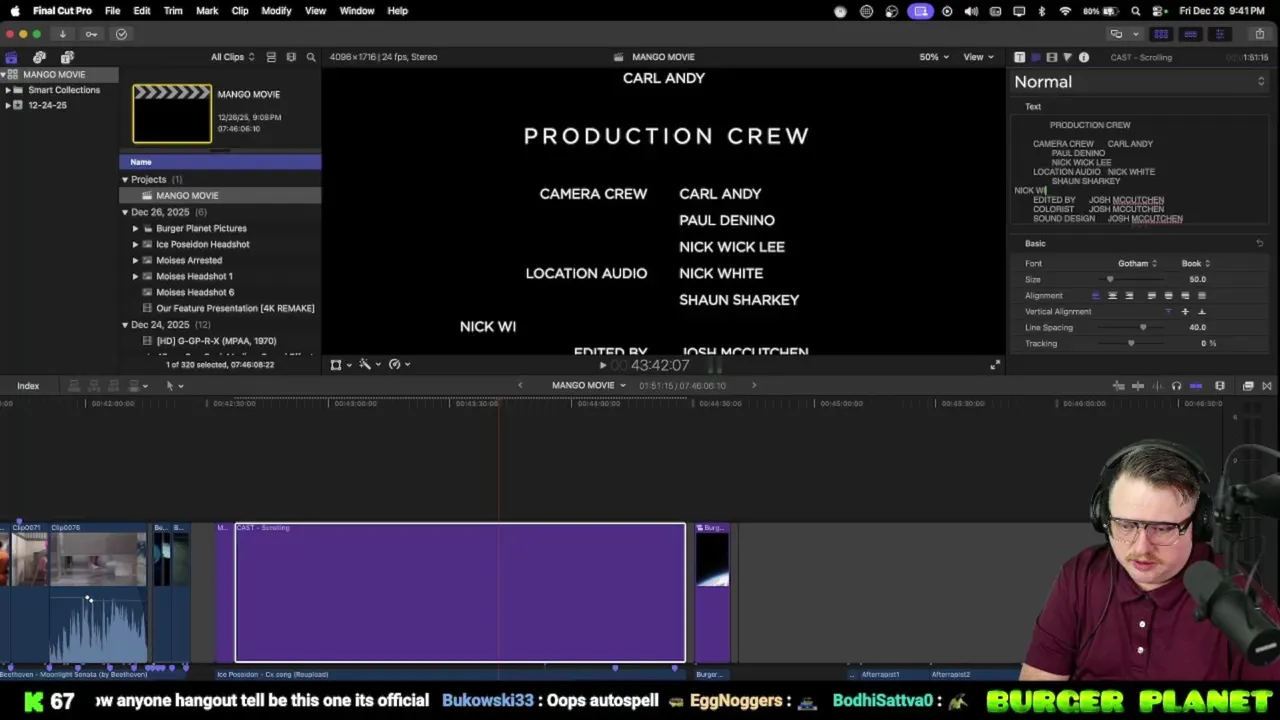Collapse the Dec 26, 2025 group

pos(125,212)
